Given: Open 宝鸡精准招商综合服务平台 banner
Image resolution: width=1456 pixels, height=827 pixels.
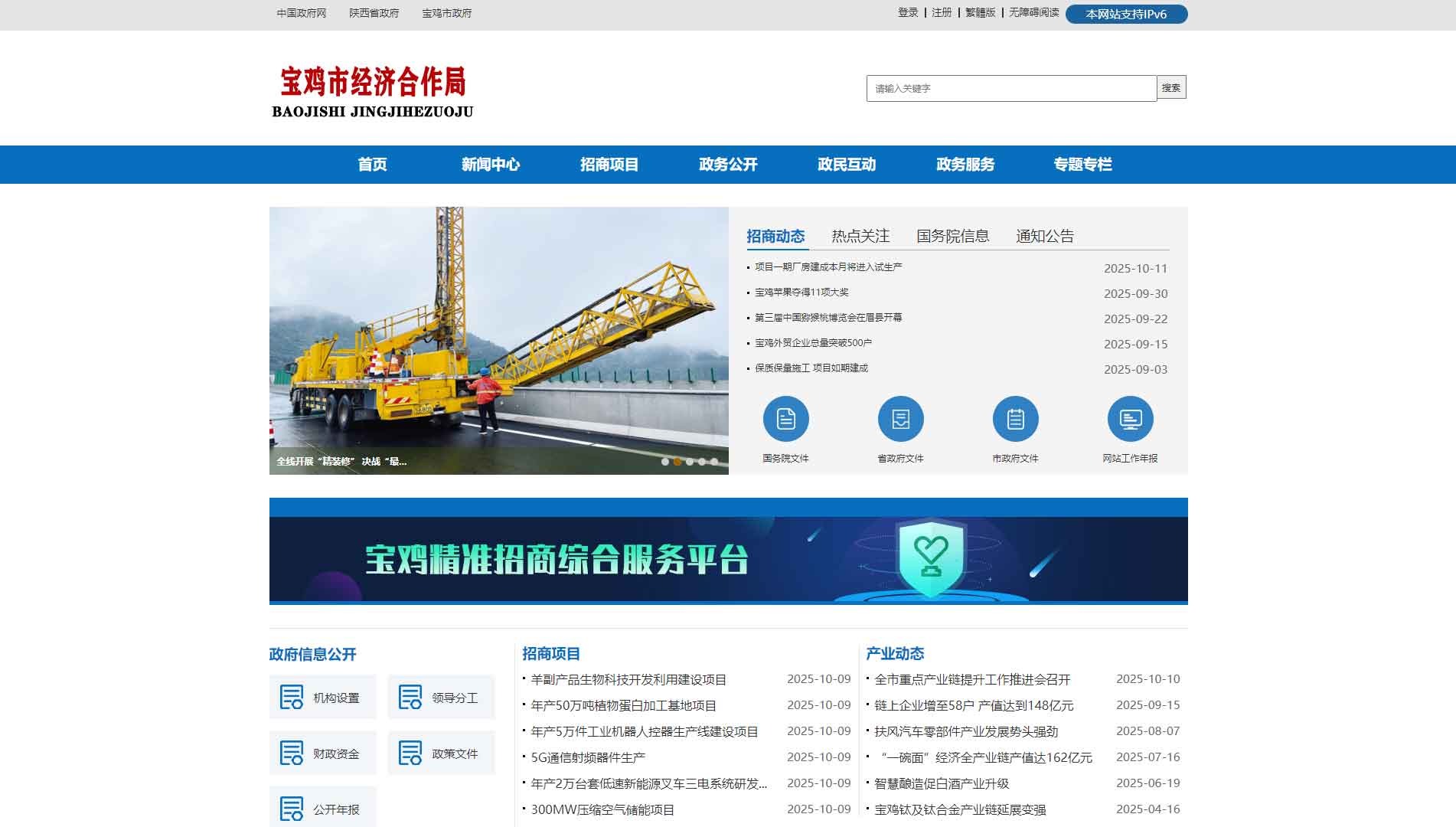Looking at the screenshot, I should pos(729,551).
